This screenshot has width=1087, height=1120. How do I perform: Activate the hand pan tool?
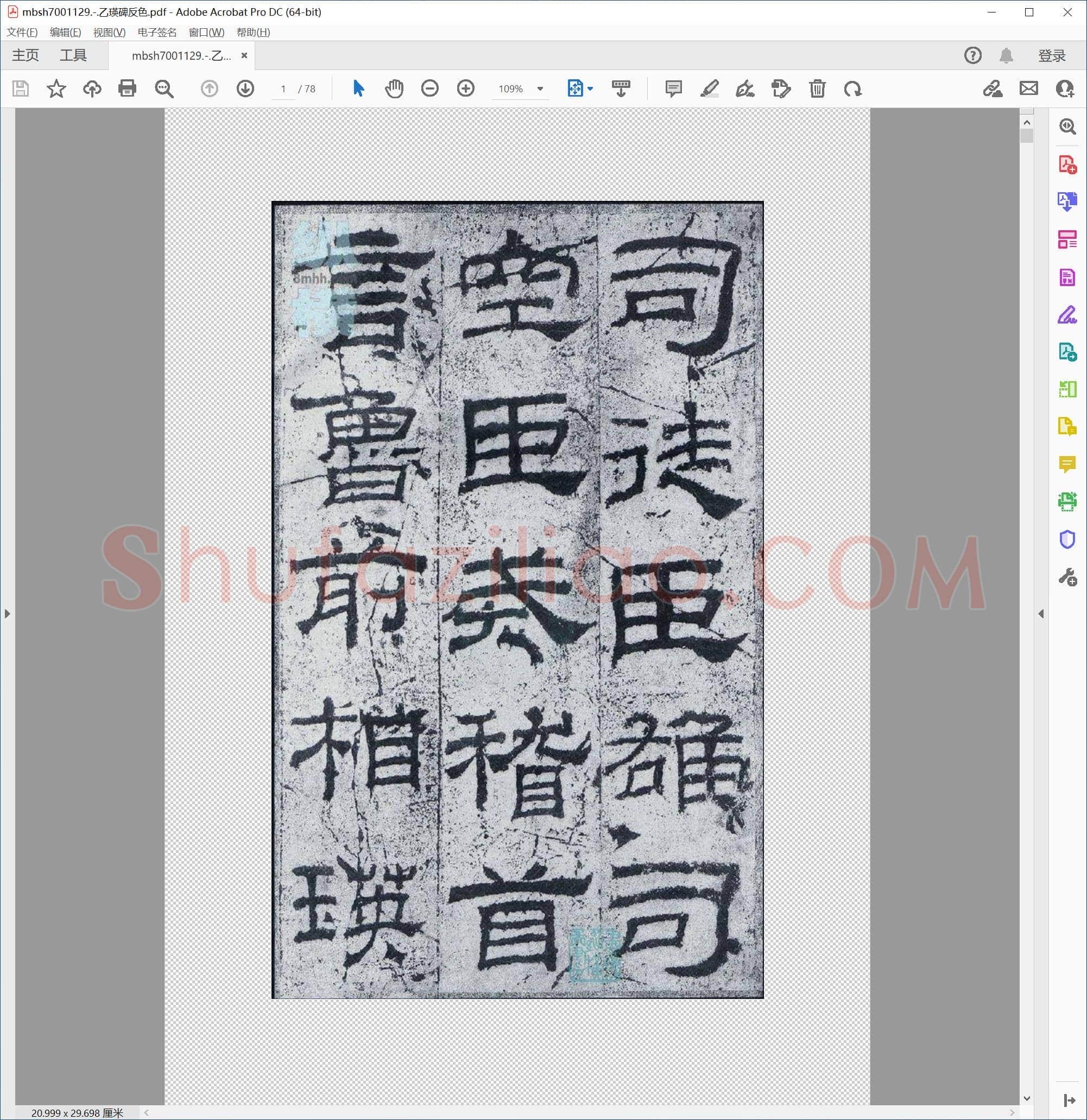pyautogui.click(x=394, y=88)
